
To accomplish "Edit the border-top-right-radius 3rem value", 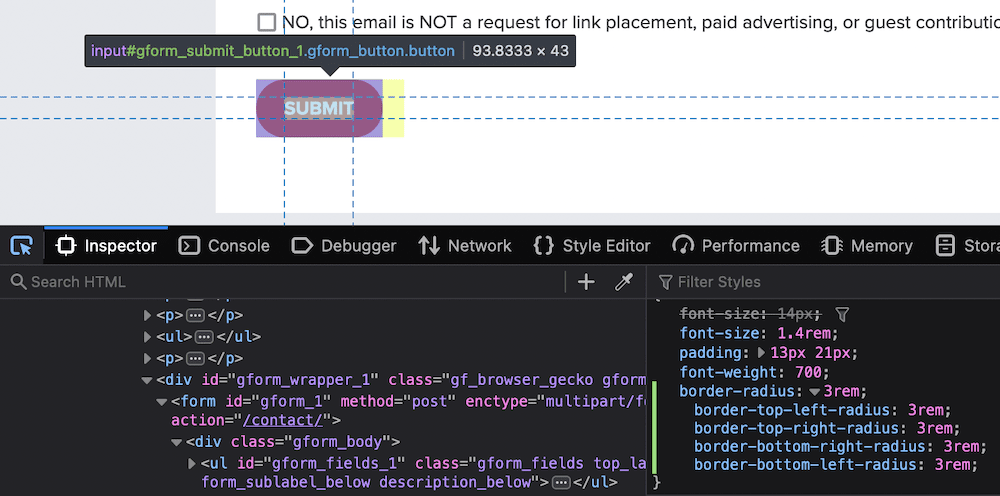I will 934,428.
